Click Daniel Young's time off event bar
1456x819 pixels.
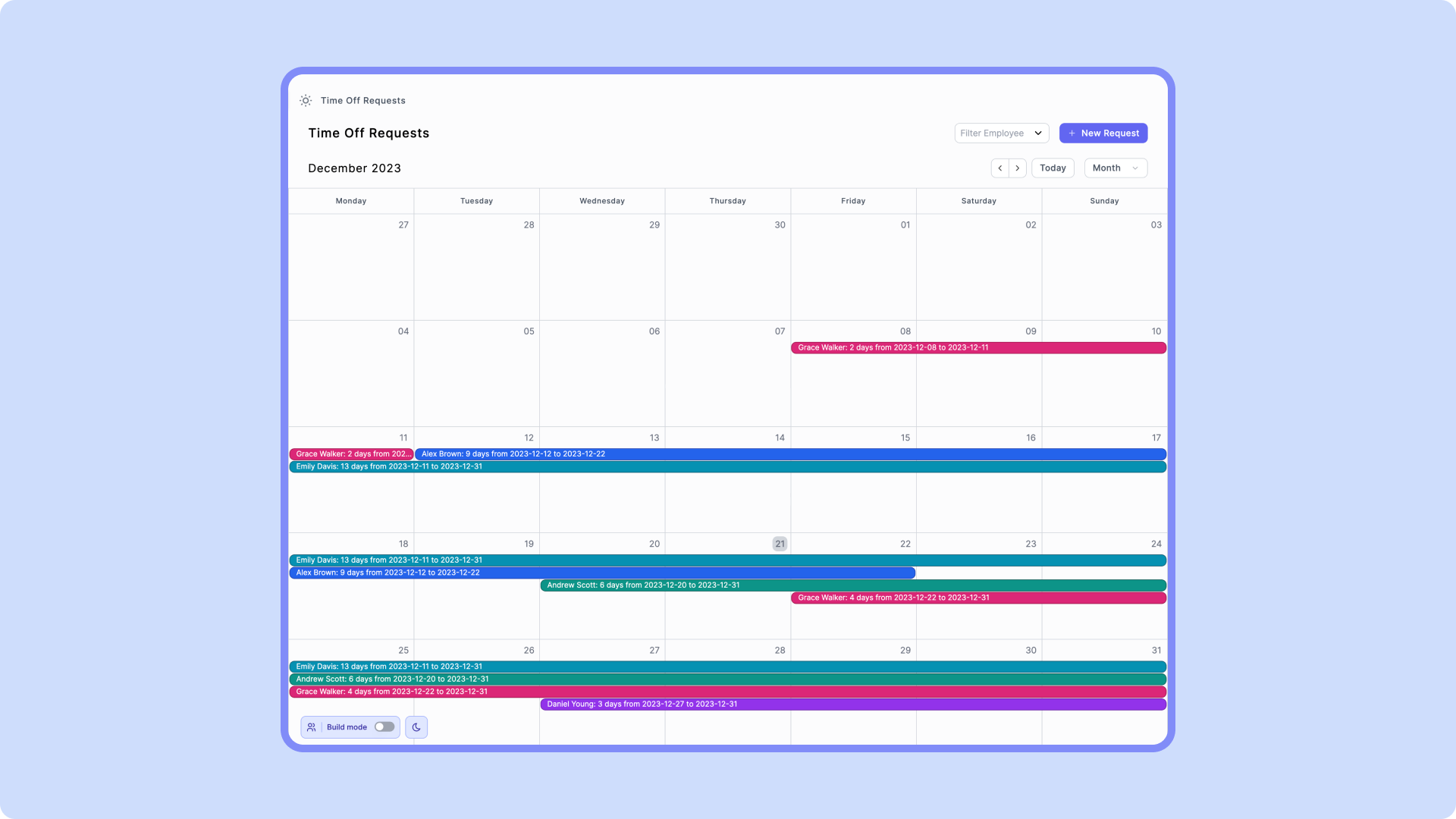click(x=853, y=704)
